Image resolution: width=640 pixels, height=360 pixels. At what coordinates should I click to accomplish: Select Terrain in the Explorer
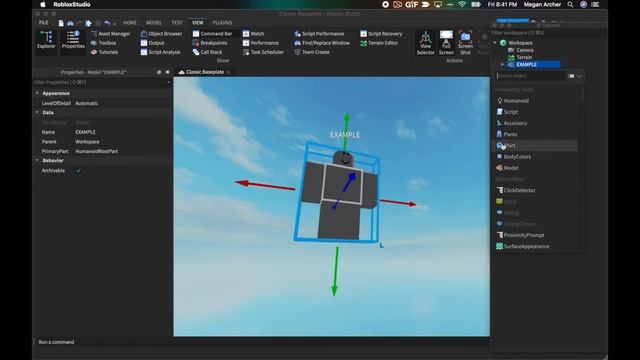pyautogui.click(x=524, y=58)
